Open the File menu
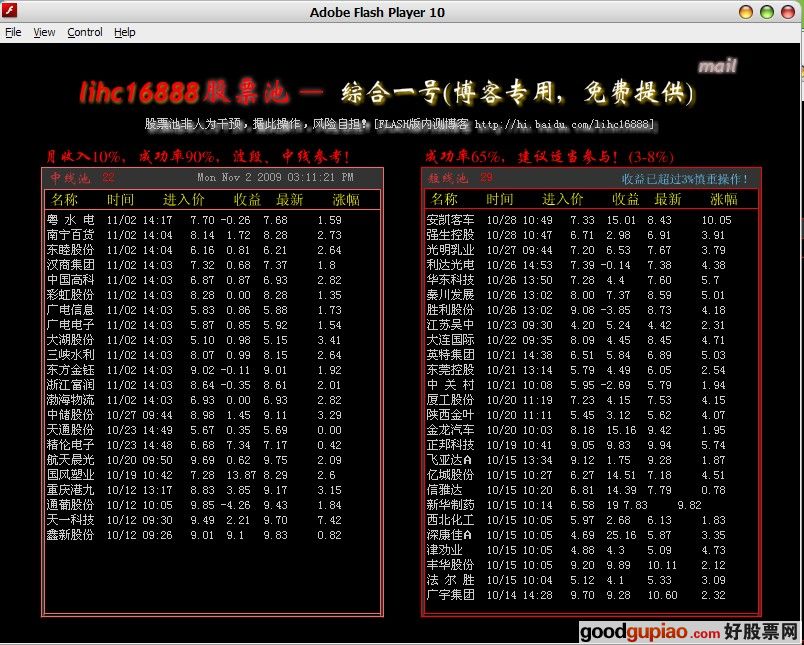804x645 pixels. pyautogui.click(x=13, y=32)
